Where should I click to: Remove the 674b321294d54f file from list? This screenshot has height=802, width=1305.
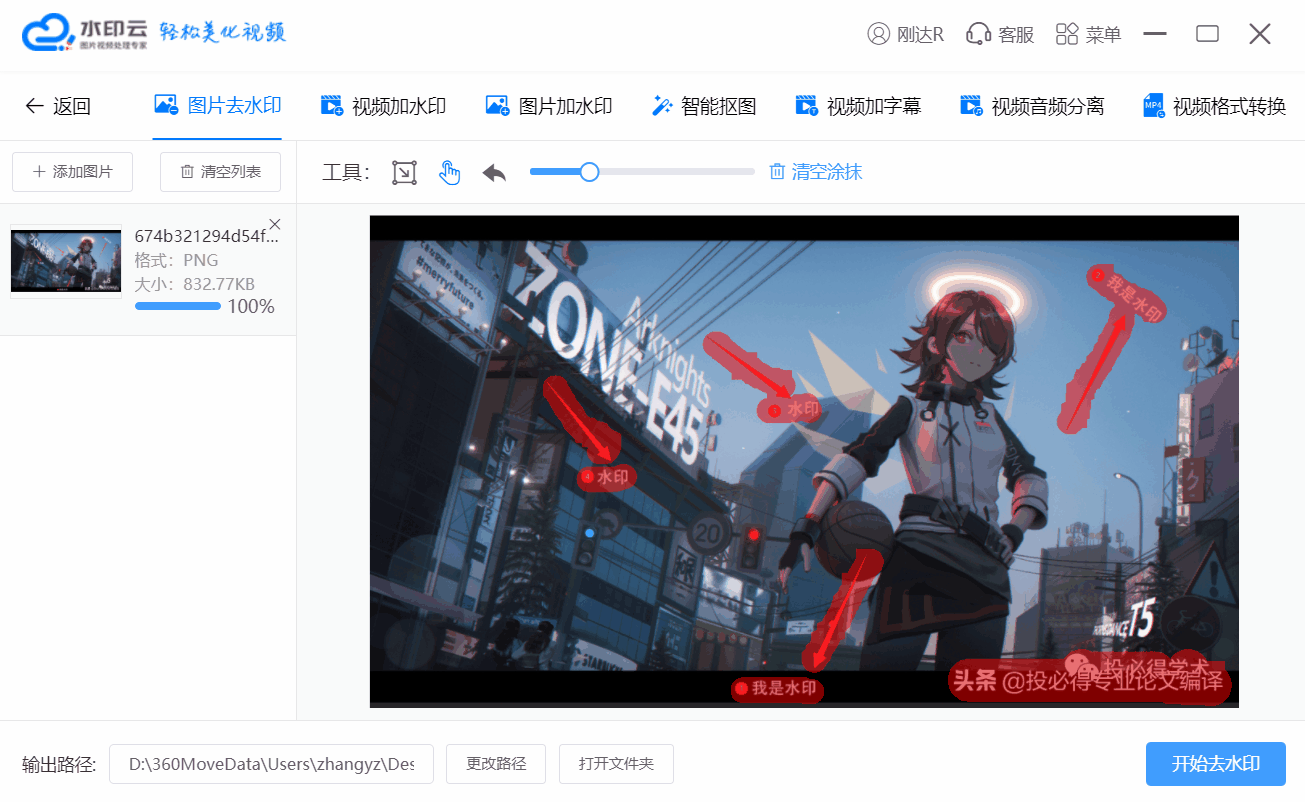[276, 224]
